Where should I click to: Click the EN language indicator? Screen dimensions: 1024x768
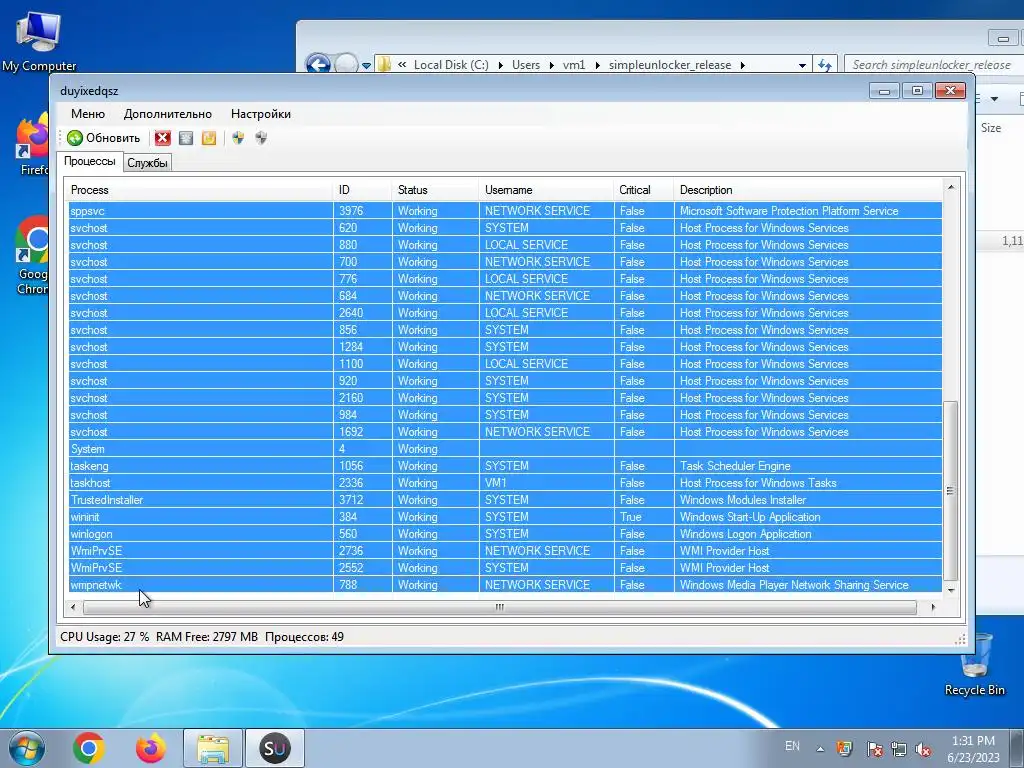pos(792,746)
